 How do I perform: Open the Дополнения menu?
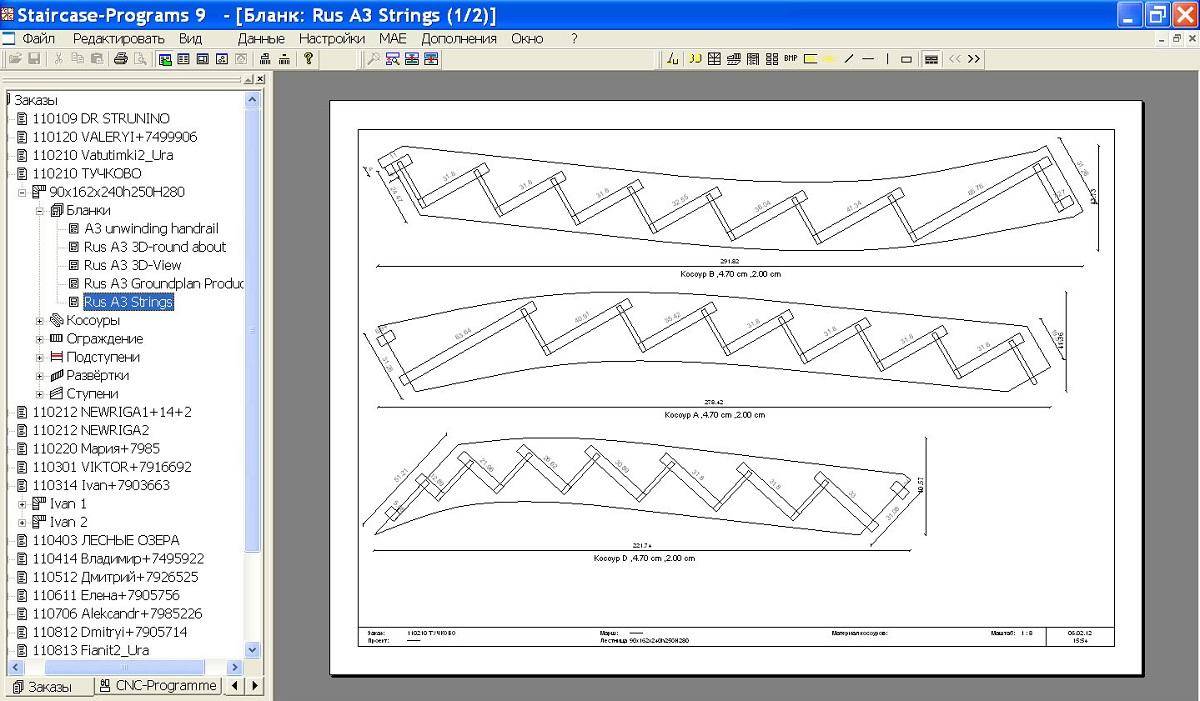pos(458,38)
